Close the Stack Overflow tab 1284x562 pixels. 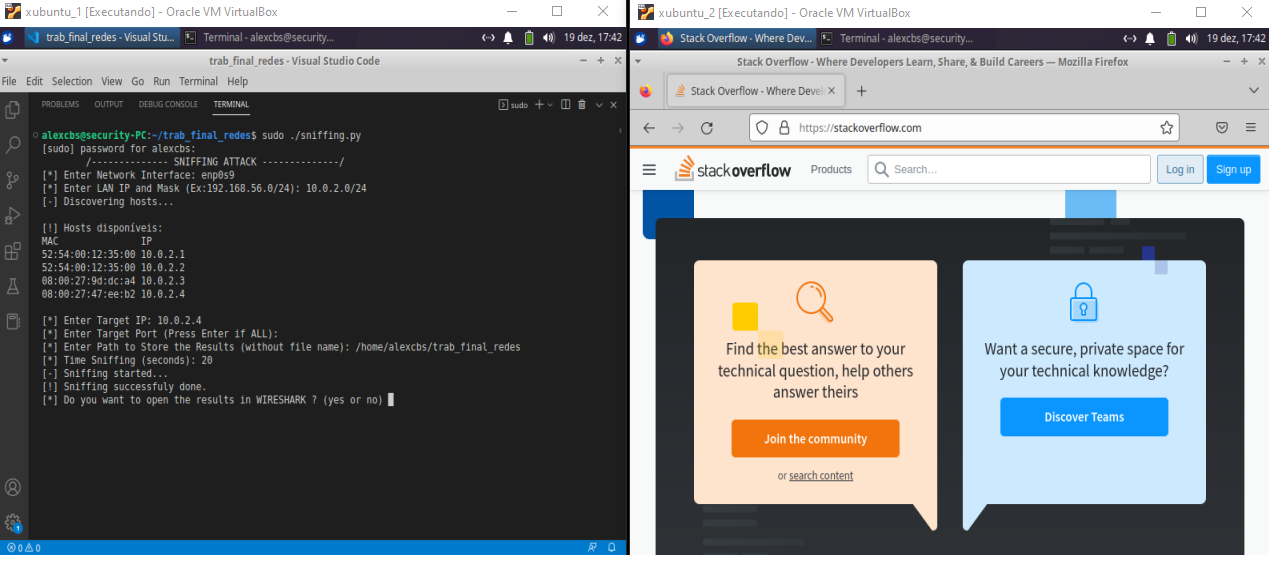point(832,90)
